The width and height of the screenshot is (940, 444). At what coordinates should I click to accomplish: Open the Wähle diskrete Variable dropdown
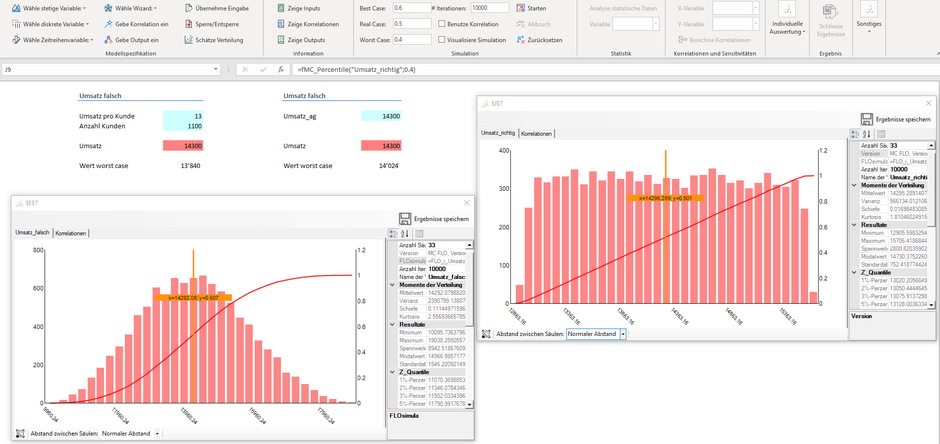tap(50, 24)
